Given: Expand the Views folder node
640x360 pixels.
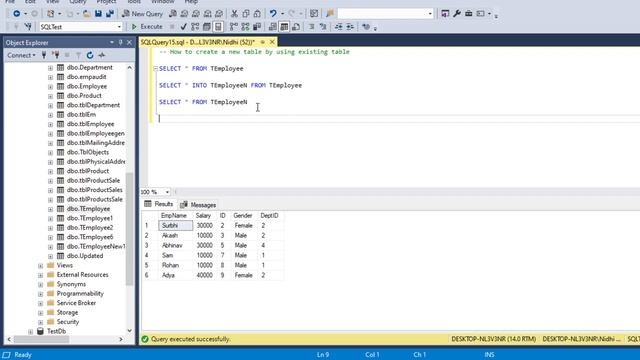Looking at the screenshot, I should coord(40,266).
